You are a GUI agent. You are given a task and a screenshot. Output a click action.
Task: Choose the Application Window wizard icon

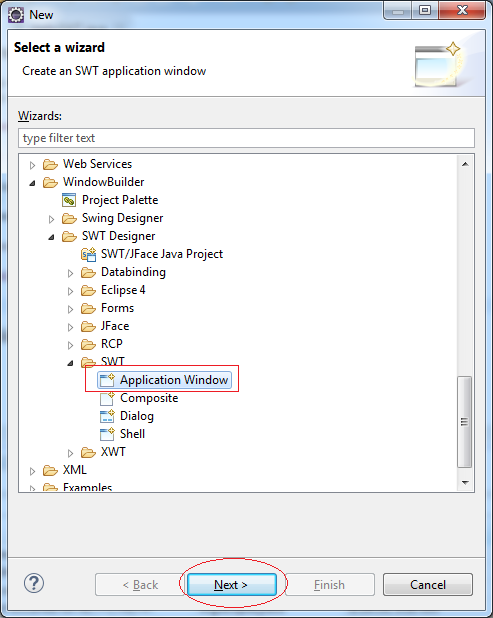pyautogui.click(x=107, y=380)
